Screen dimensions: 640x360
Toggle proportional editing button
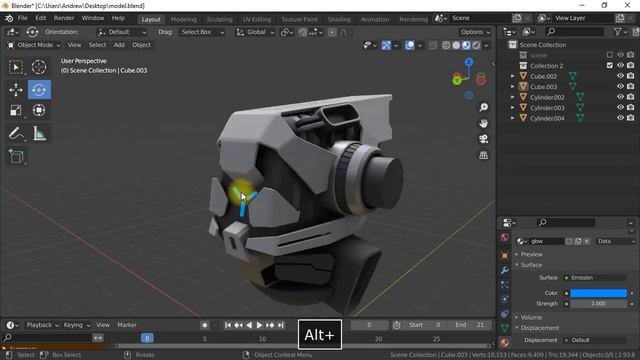pos(332,32)
